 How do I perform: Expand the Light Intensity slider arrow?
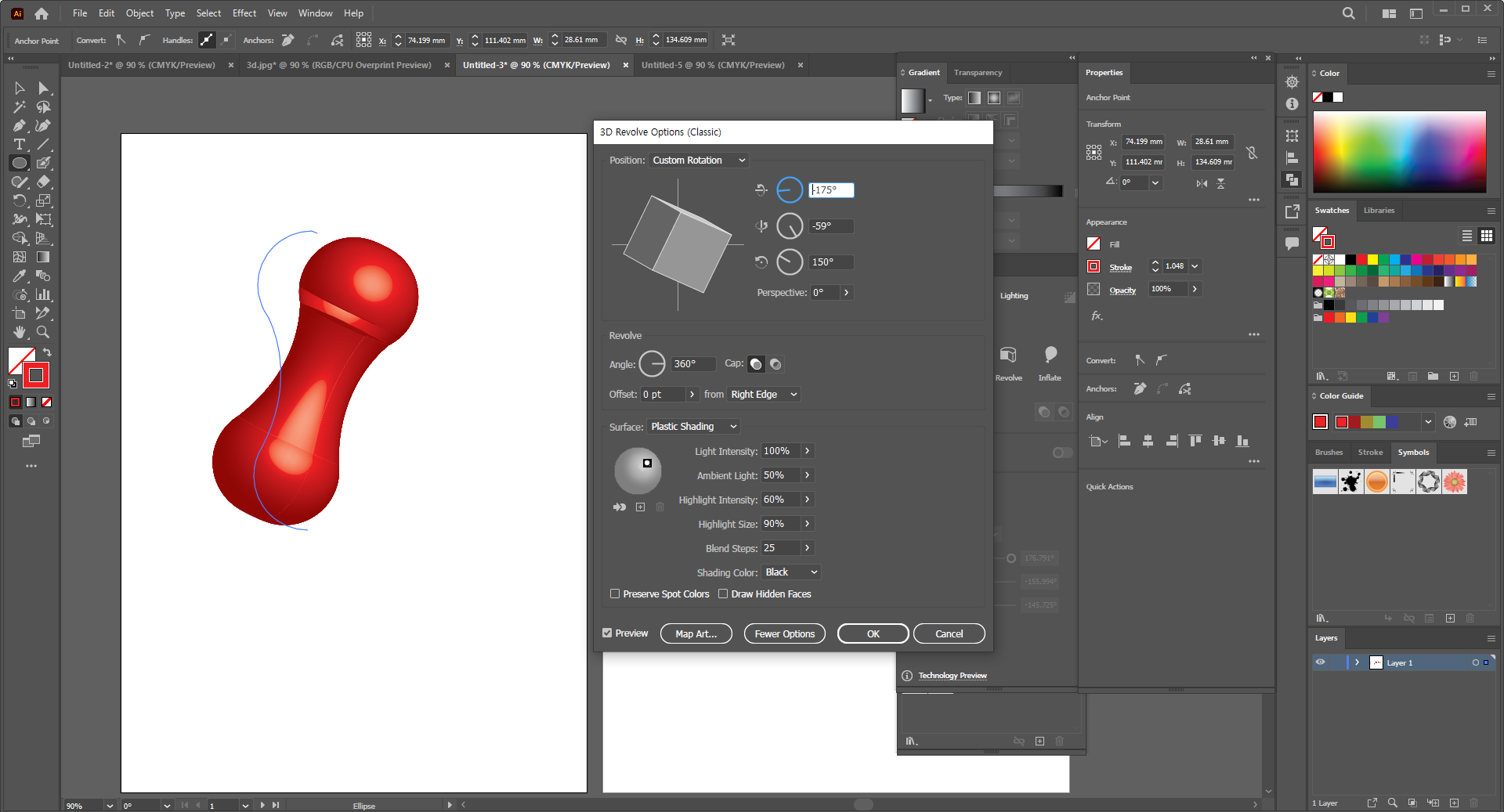pos(807,451)
